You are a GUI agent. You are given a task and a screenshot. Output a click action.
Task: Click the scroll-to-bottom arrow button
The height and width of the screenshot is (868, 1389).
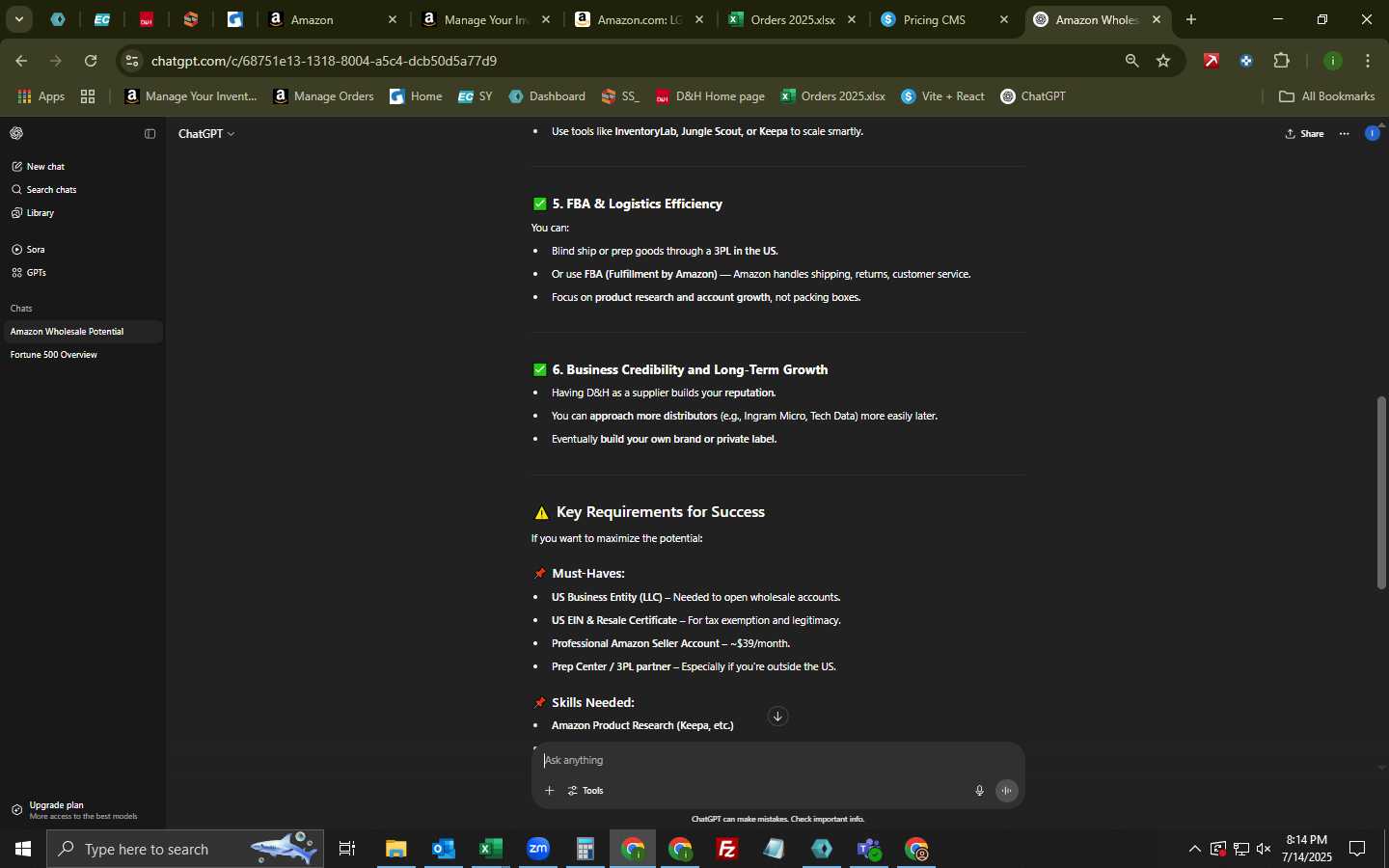(777, 717)
